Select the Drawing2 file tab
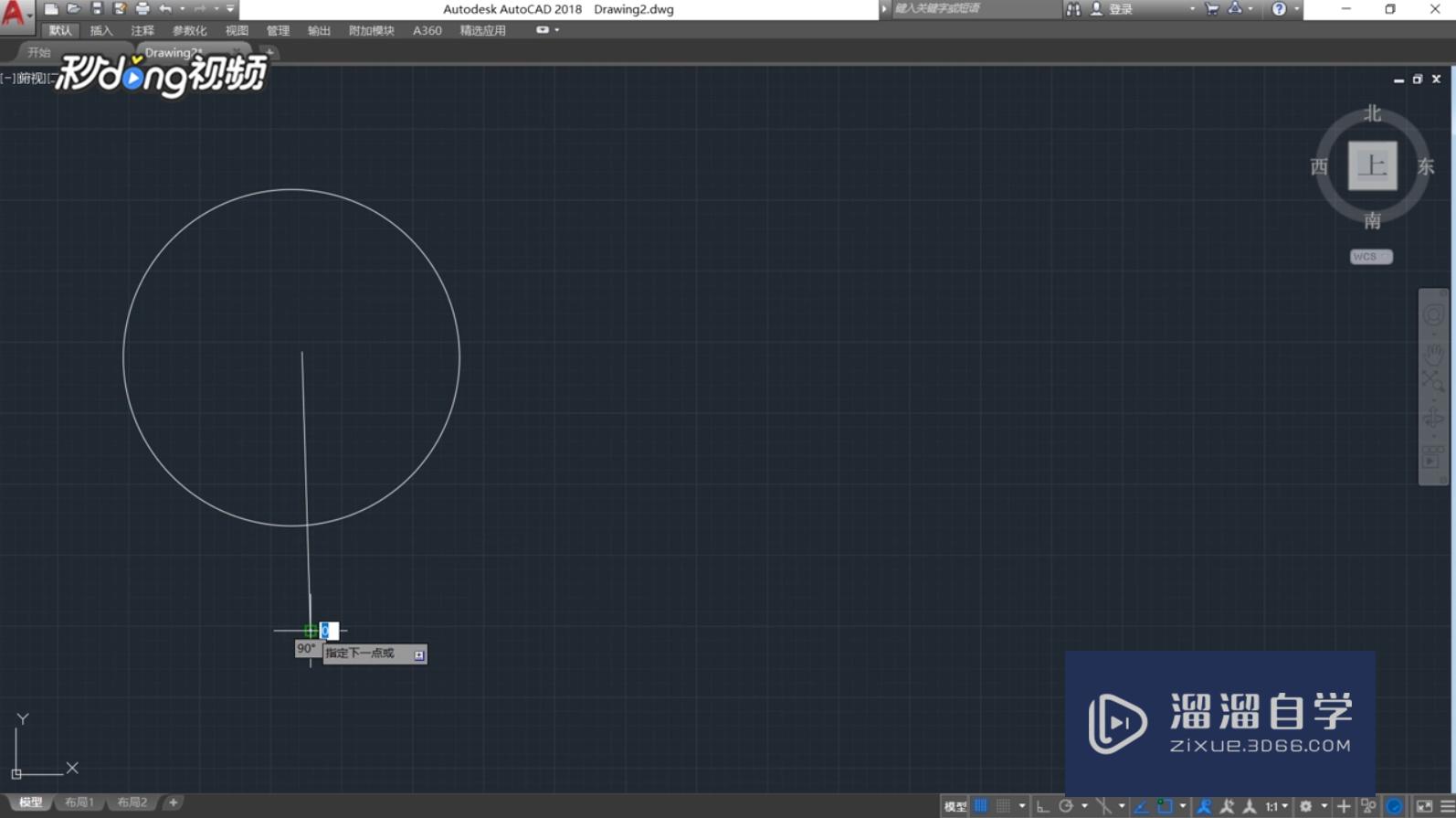 [x=174, y=53]
